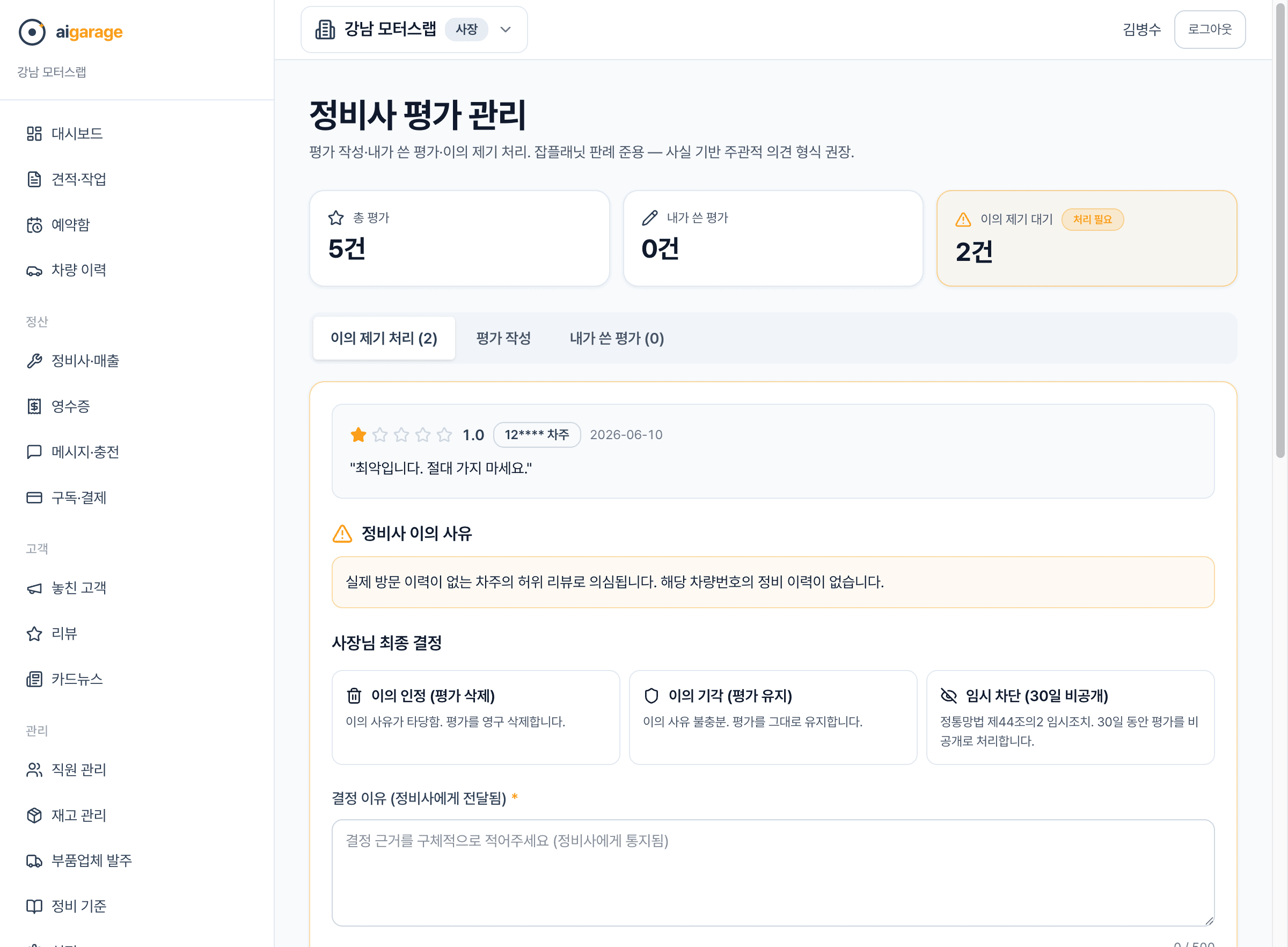1288x947 pixels.
Task: Select 이의 인정 (평가 삭제) decision option
Action: (475, 717)
